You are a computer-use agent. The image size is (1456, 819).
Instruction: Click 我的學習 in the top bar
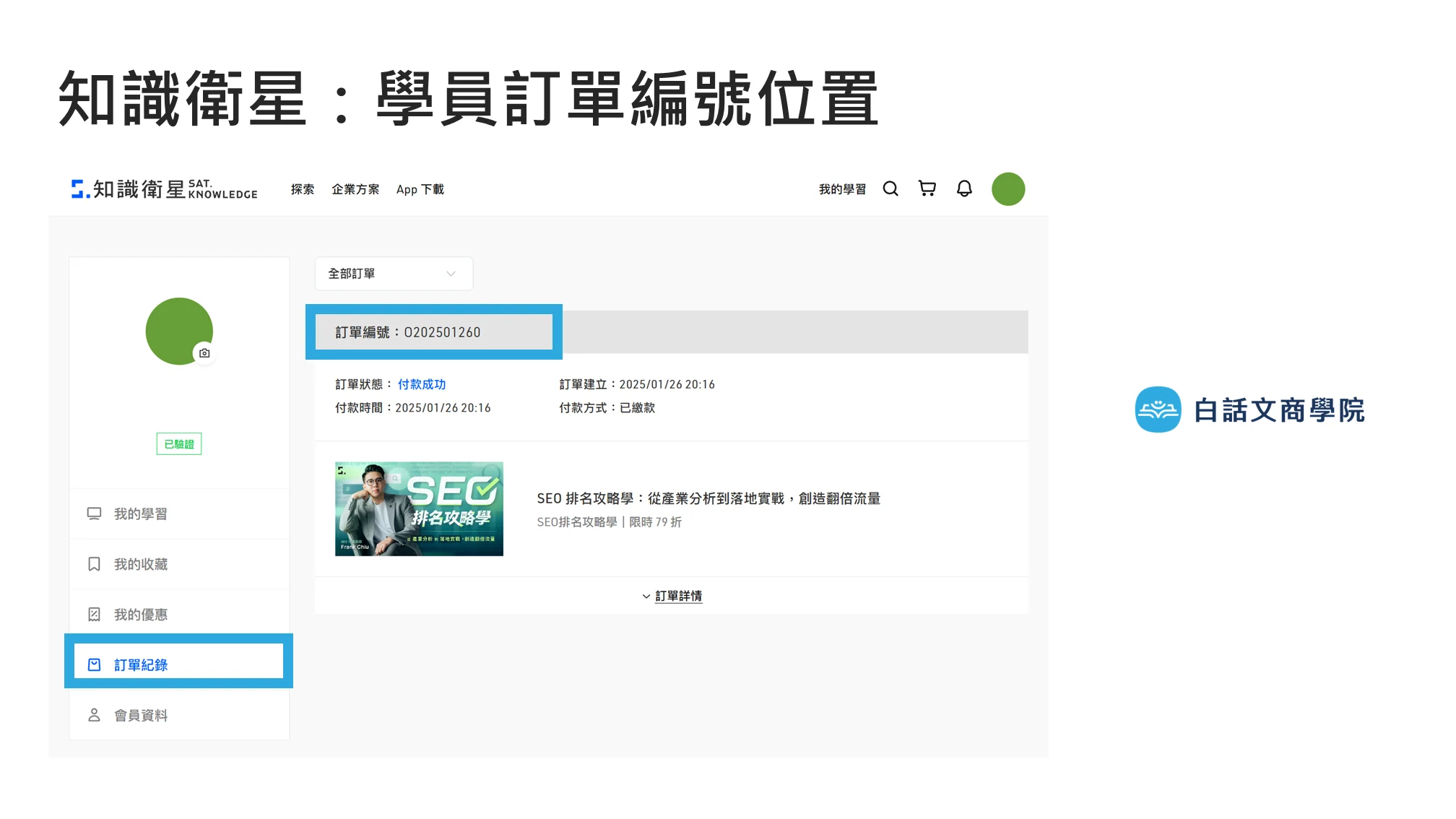(841, 189)
